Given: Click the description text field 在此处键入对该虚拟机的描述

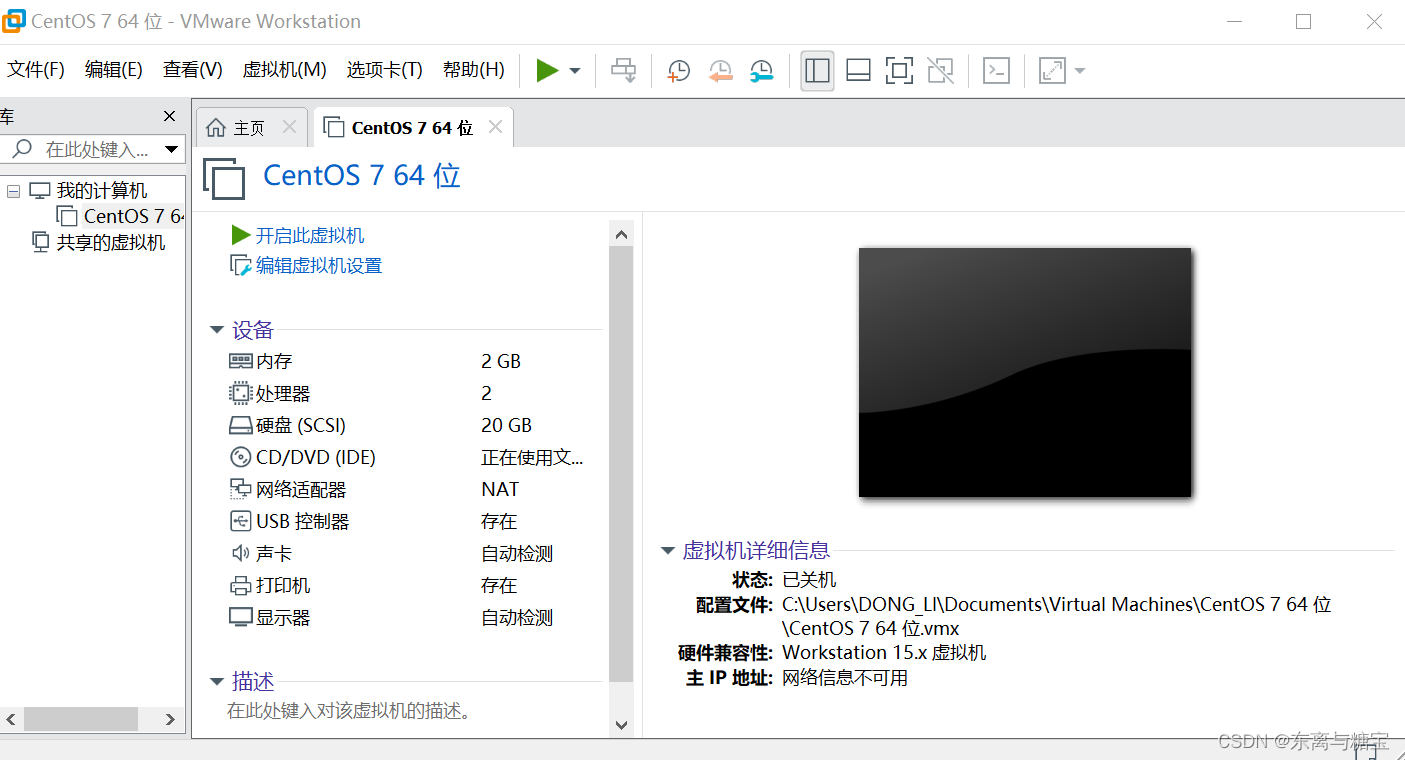Looking at the screenshot, I should tap(349, 711).
